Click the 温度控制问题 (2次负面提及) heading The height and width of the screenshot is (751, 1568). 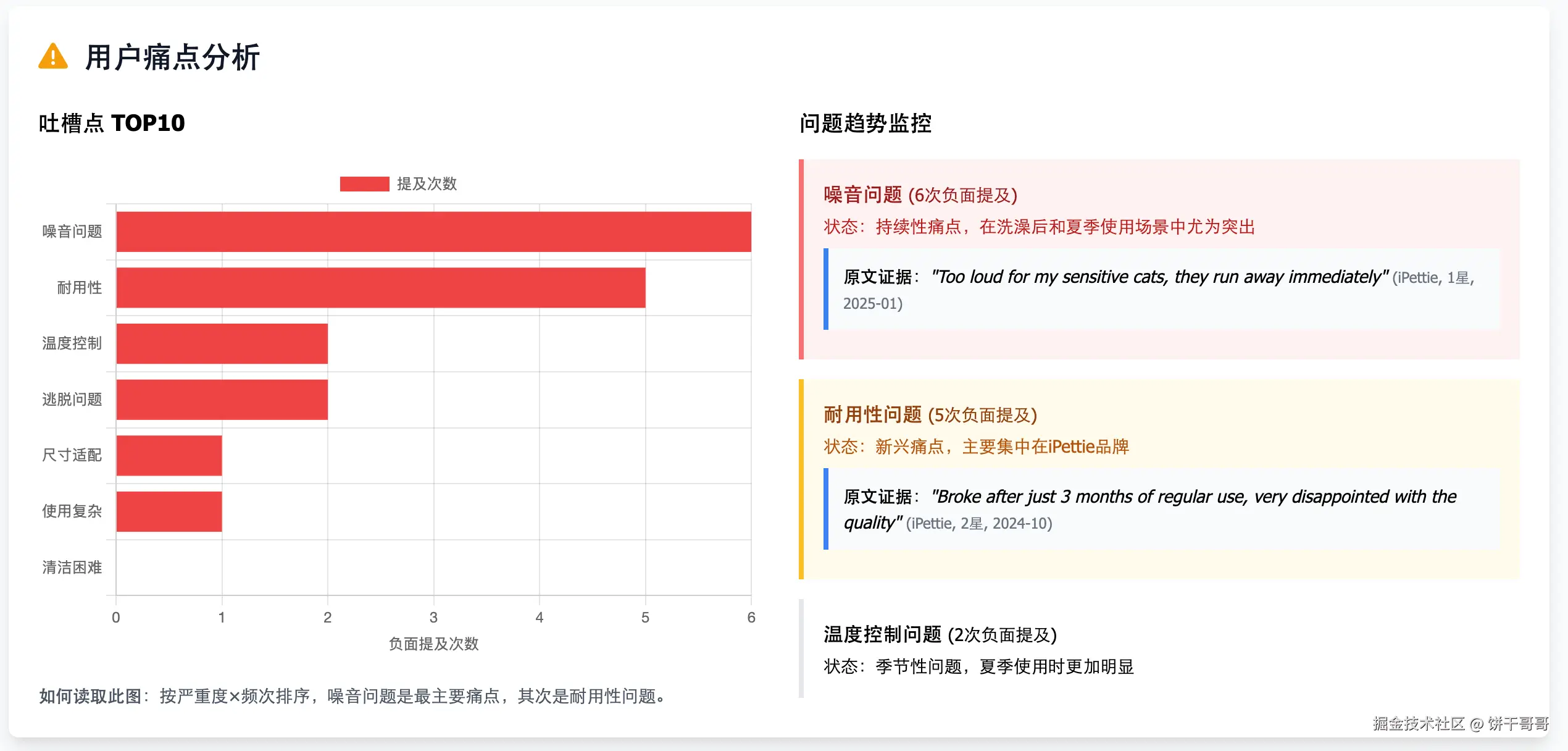click(940, 635)
